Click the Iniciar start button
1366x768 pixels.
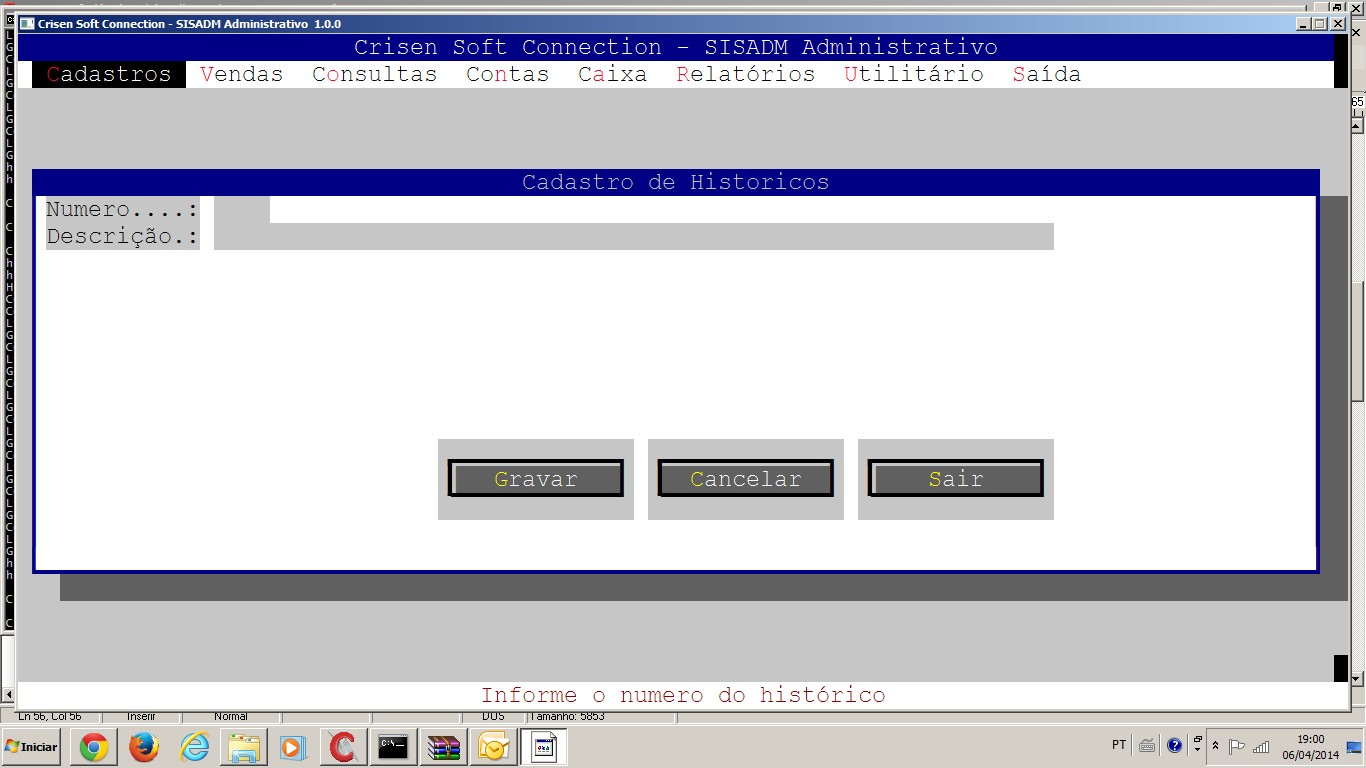coord(32,746)
